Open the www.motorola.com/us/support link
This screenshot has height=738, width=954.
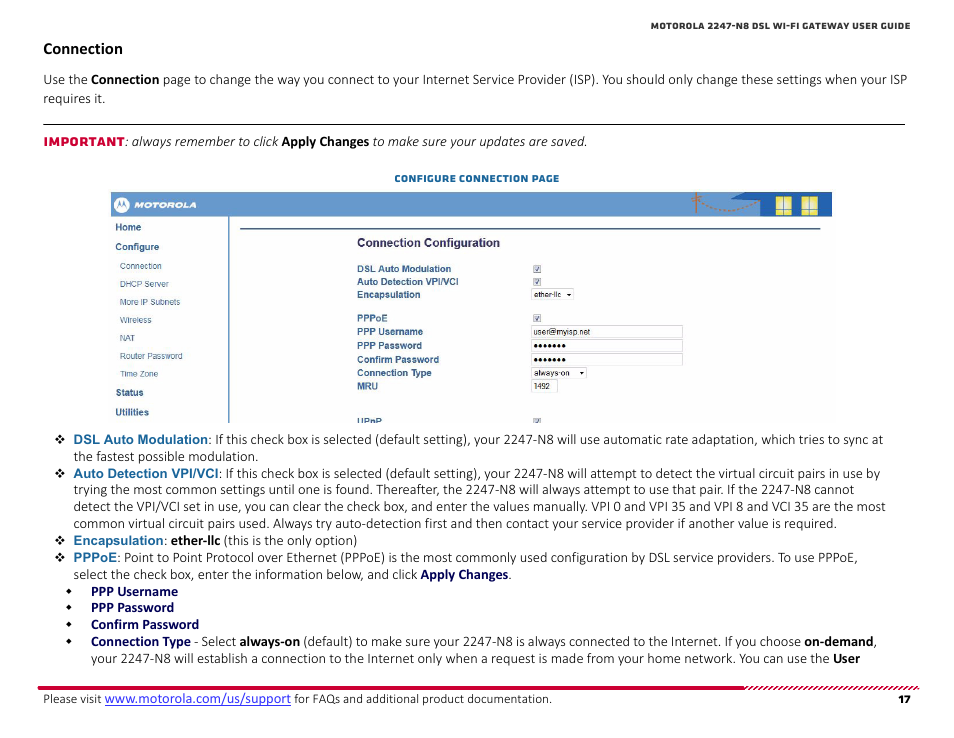(x=197, y=698)
